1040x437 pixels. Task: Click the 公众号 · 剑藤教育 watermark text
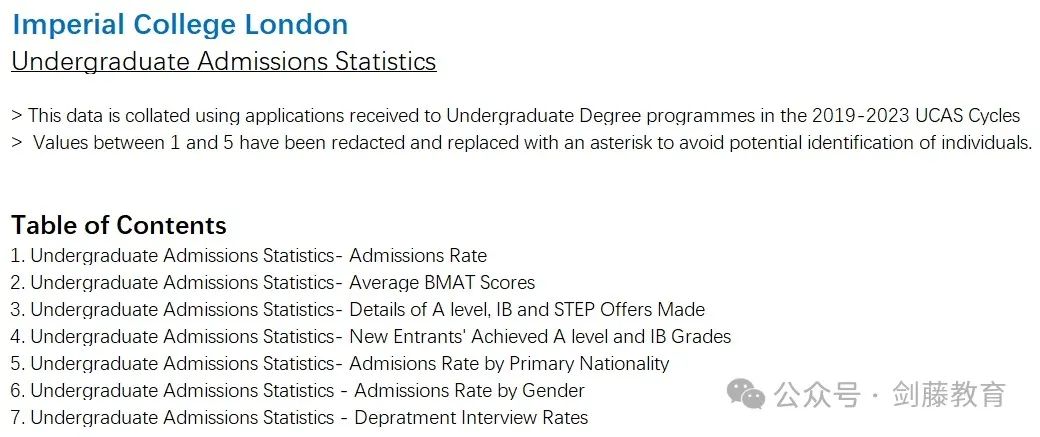click(x=890, y=395)
